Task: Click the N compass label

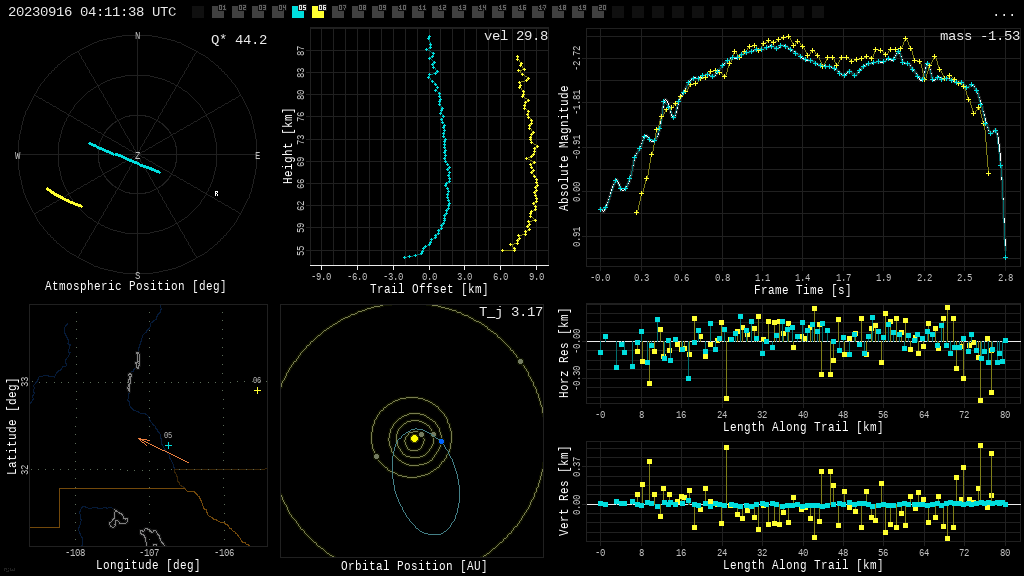Action: 138,36
